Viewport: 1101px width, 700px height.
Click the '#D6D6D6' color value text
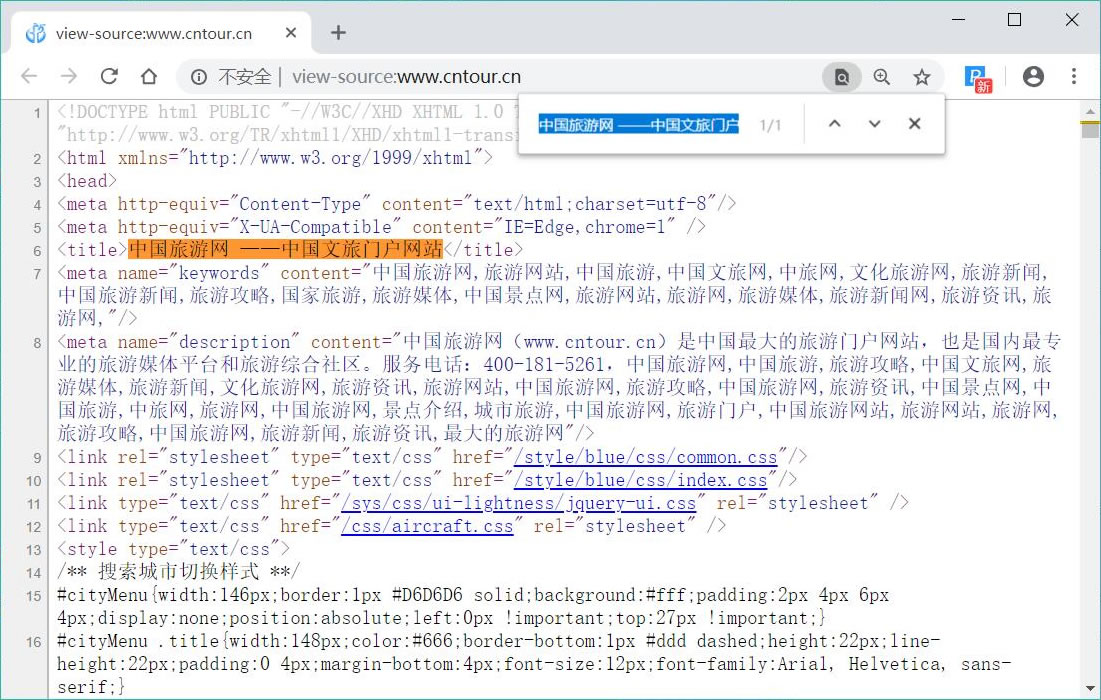click(427, 595)
